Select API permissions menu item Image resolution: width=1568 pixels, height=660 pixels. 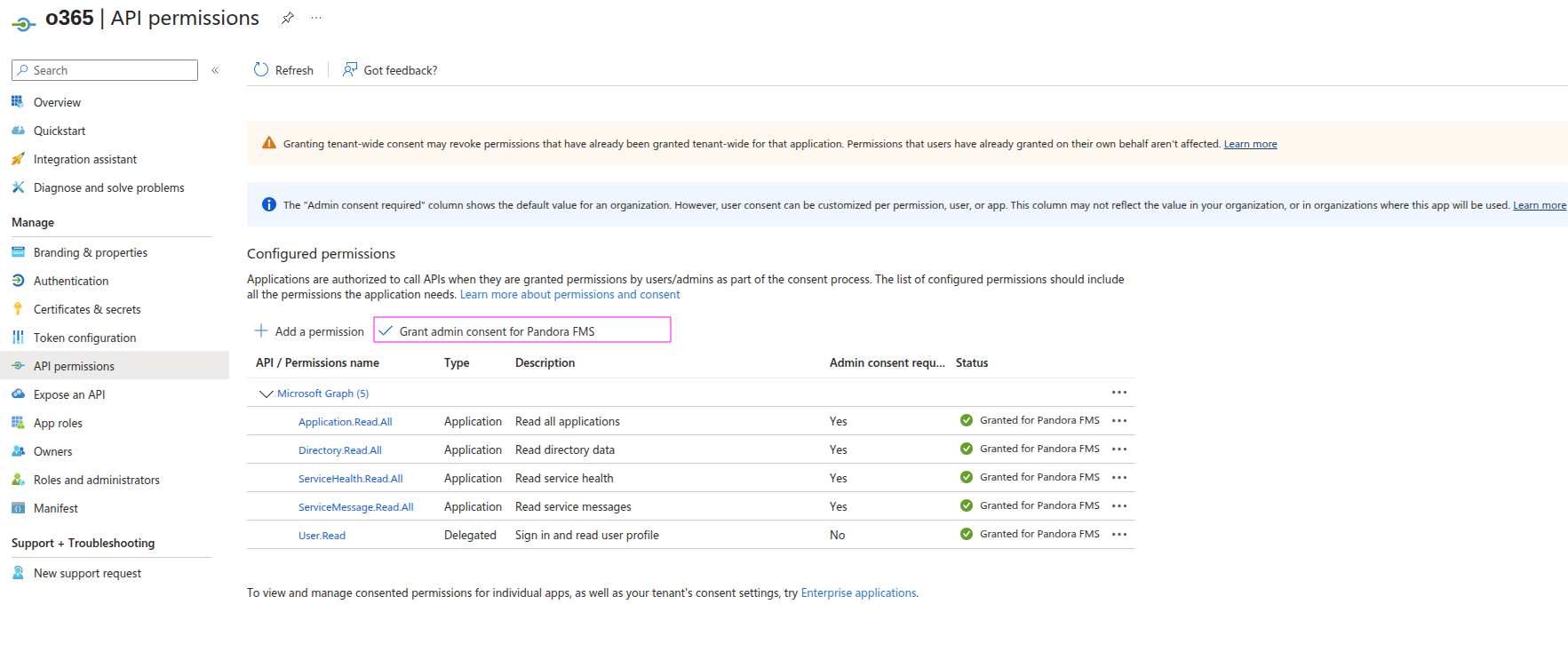(115, 365)
